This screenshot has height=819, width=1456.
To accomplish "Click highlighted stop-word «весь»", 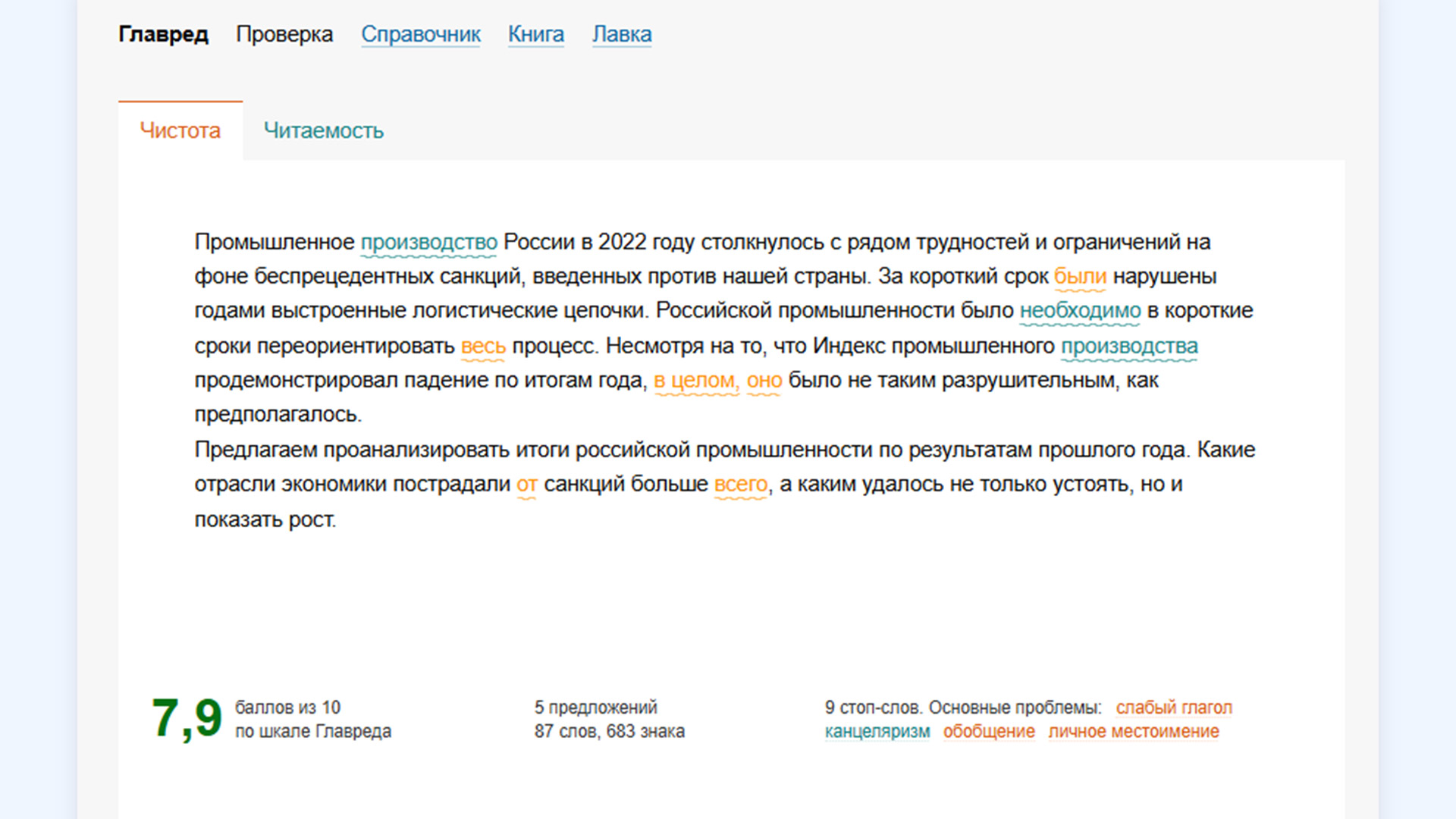I will [x=483, y=347].
